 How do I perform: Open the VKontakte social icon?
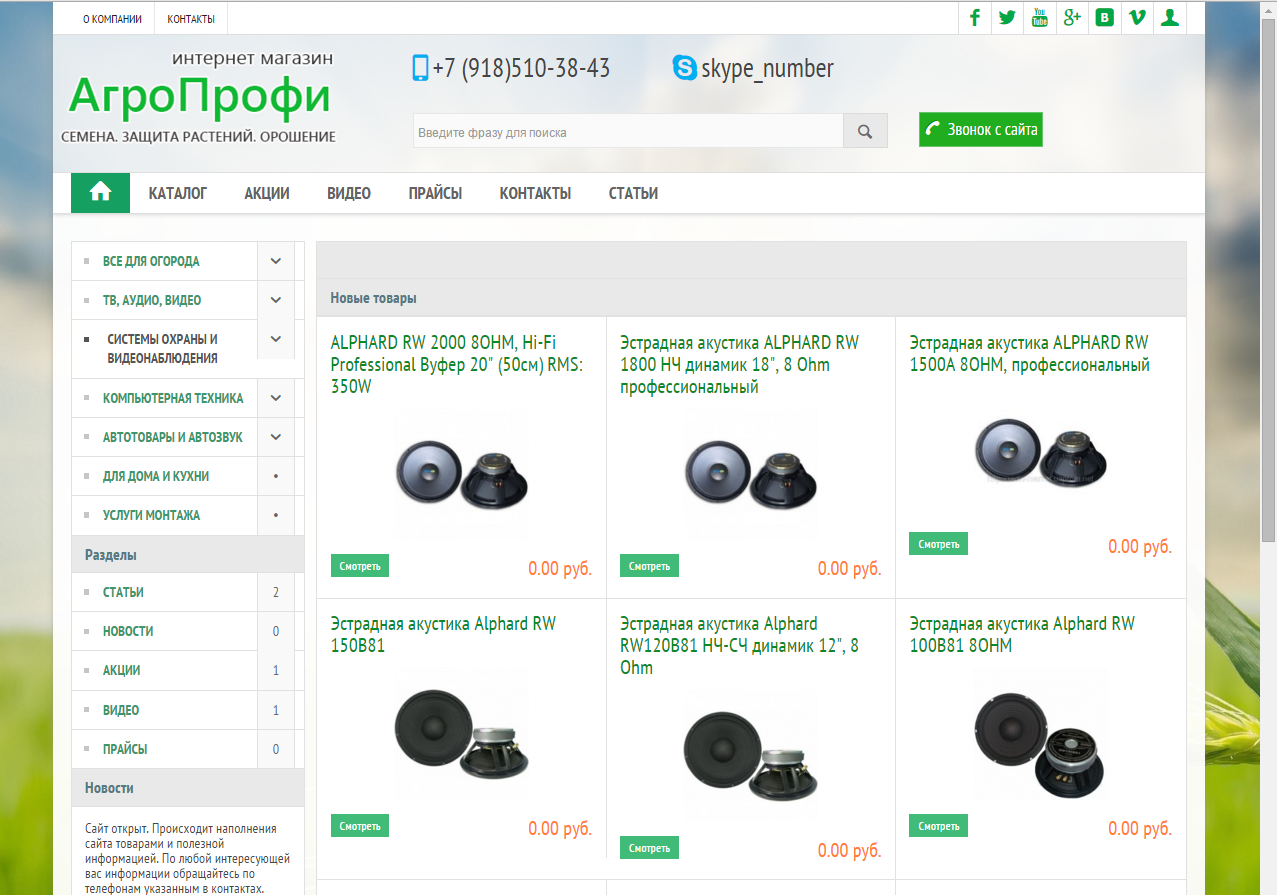(x=1105, y=18)
